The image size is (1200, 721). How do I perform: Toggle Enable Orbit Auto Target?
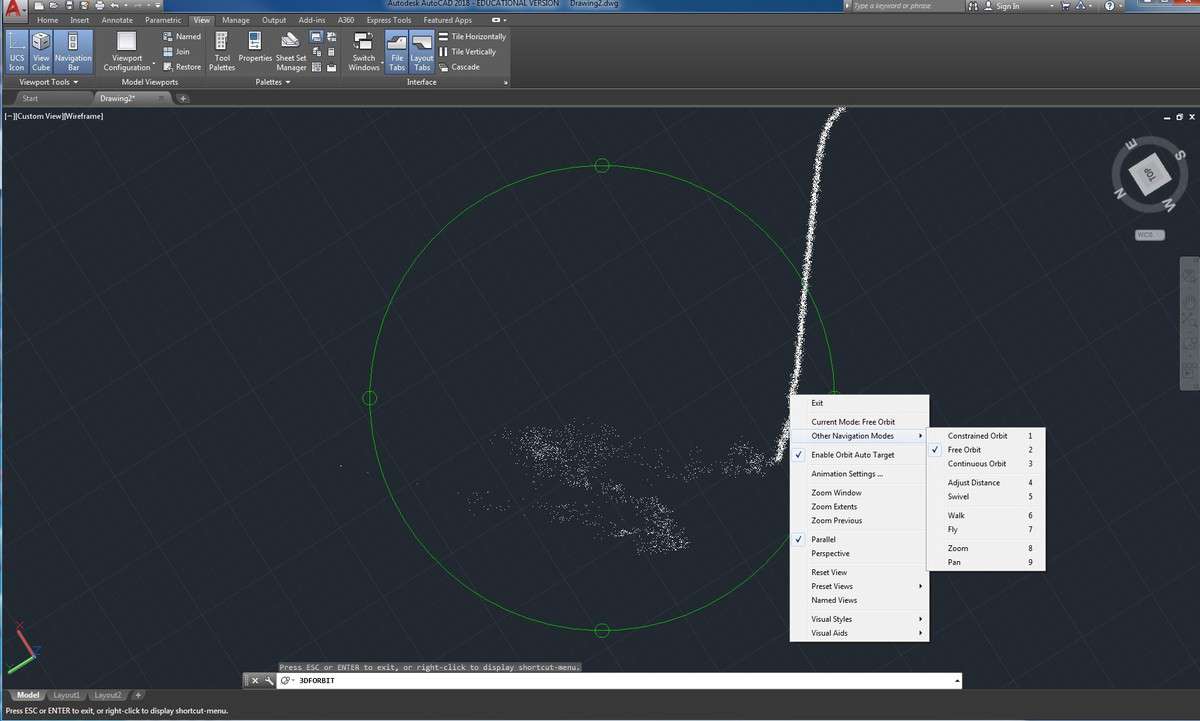(x=852, y=455)
